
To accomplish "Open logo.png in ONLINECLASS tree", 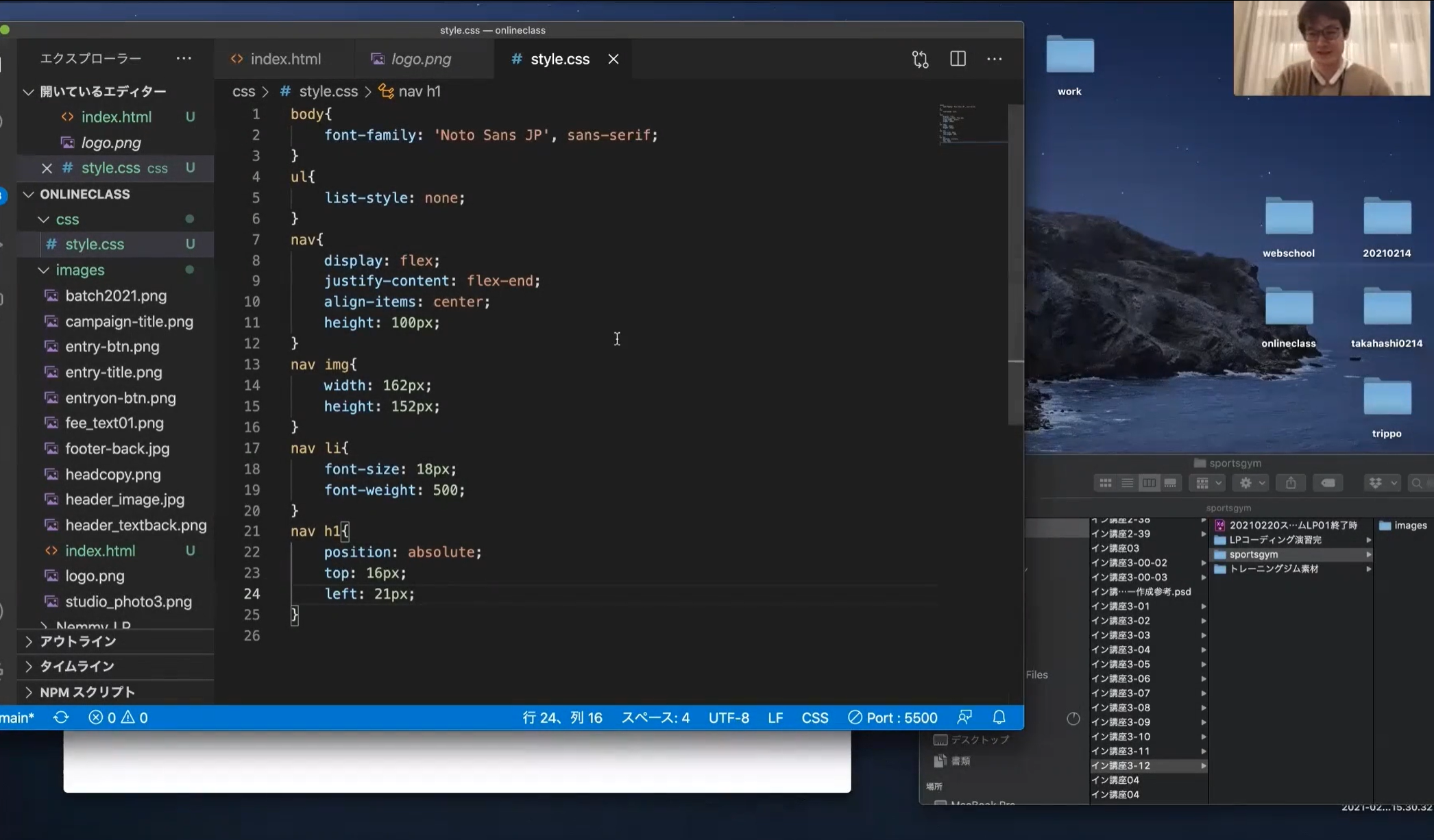I will (x=95, y=576).
